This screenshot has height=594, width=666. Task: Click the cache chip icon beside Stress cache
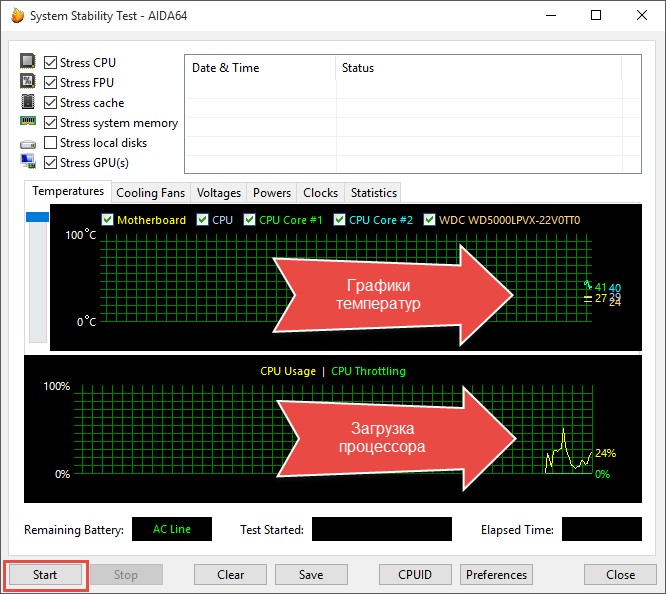28,101
